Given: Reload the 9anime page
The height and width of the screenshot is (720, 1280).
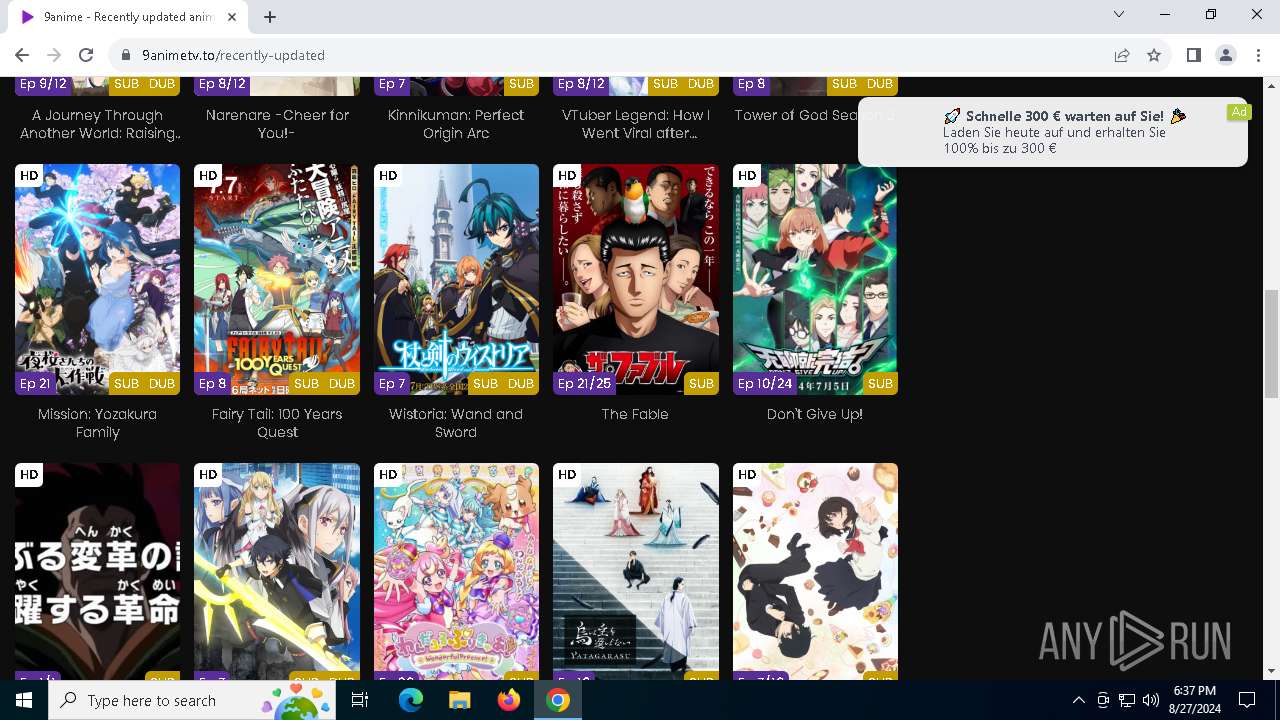Looking at the screenshot, I should pyautogui.click(x=86, y=55).
